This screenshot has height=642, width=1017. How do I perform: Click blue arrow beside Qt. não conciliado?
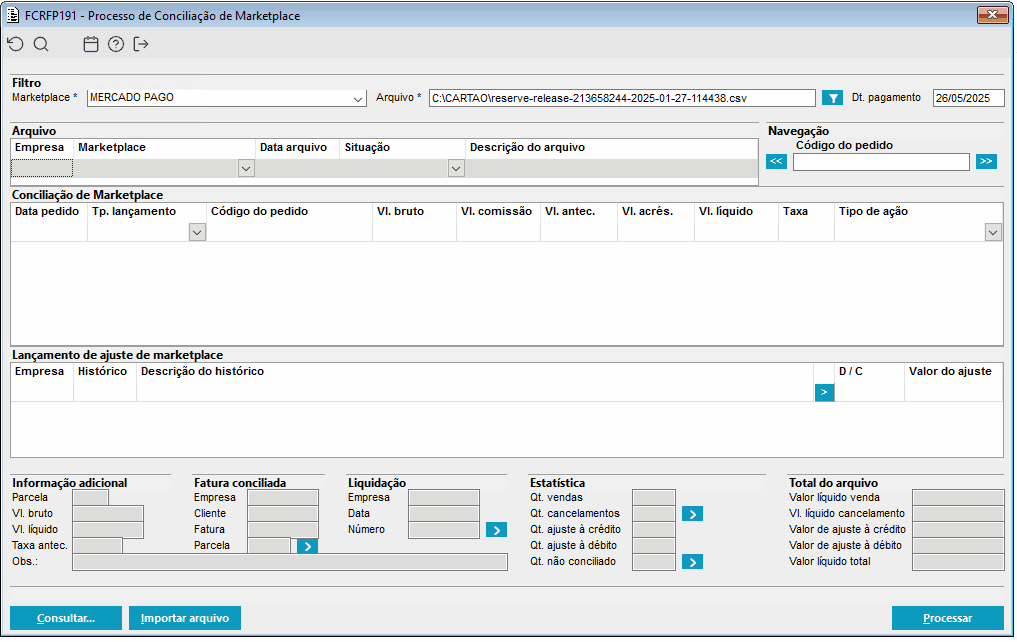click(x=692, y=562)
